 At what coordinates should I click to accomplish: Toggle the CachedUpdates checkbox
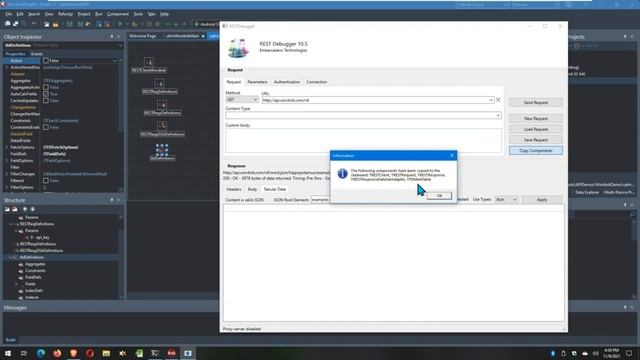[46, 100]
